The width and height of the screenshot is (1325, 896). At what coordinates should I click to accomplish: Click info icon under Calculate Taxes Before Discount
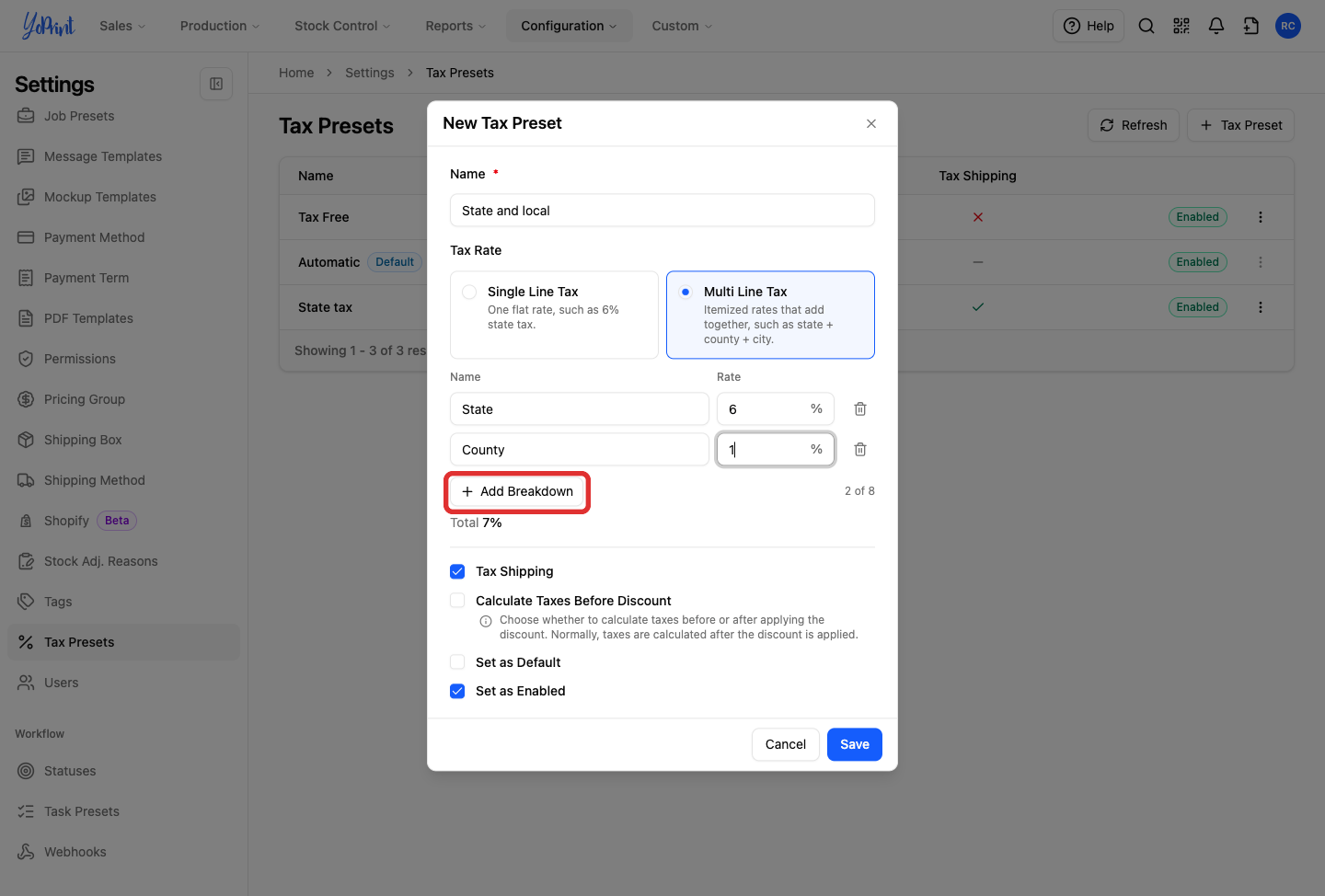[x=486, y=621]
